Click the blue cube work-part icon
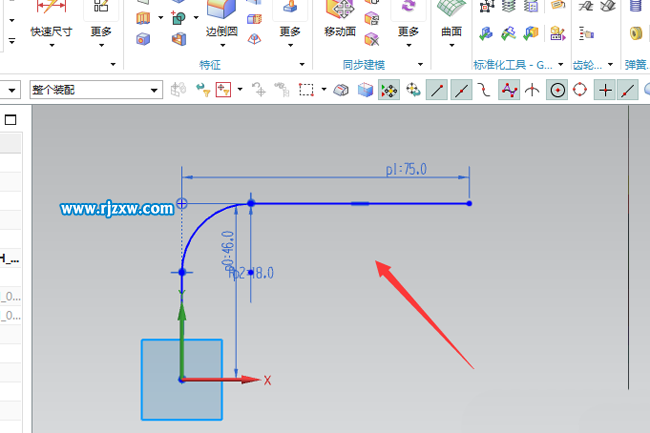This screenshot has width=650, height=433. [365, 90]
